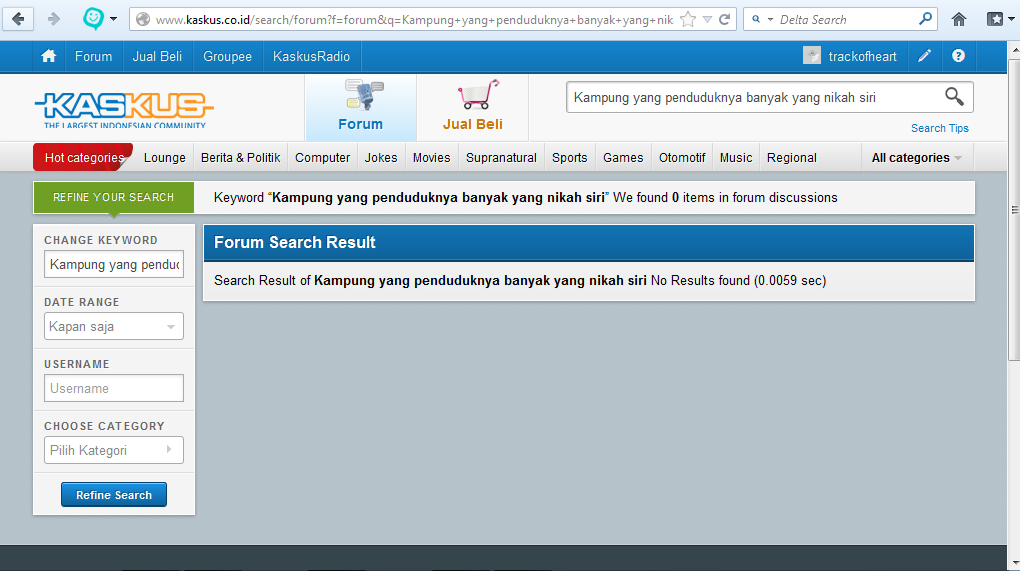
Task: Open help with question mark icon
Action: [x=958, y=56]
